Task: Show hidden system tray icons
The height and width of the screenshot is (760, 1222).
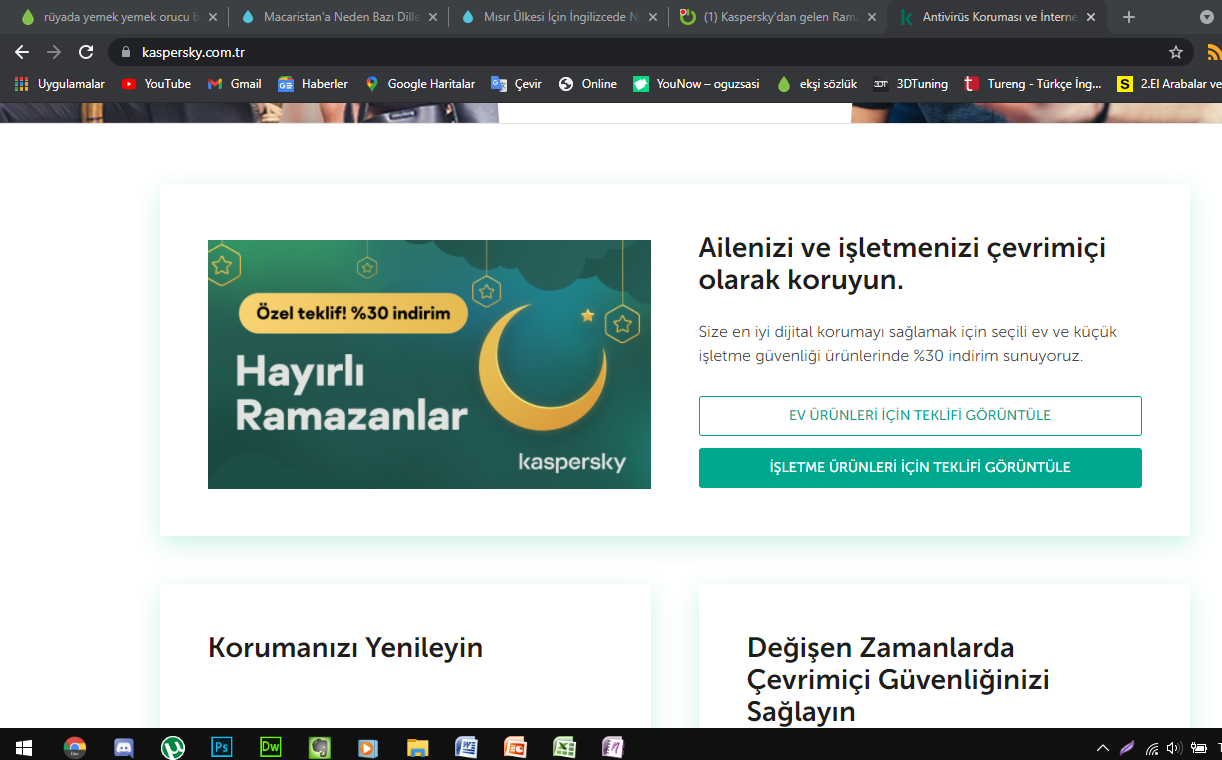Action: point(1103,747)
